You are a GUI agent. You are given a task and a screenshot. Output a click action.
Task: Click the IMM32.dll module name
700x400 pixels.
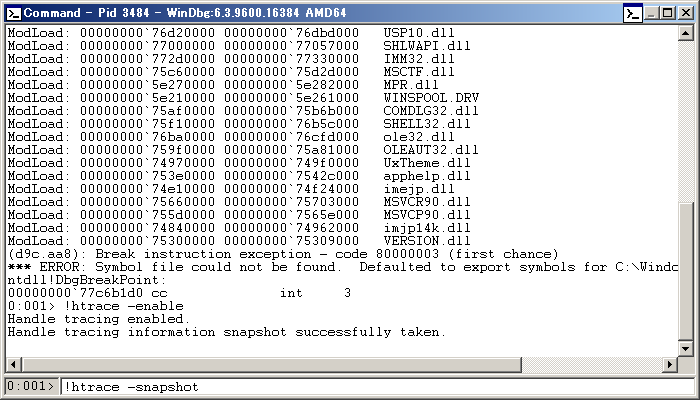[419, 59]
